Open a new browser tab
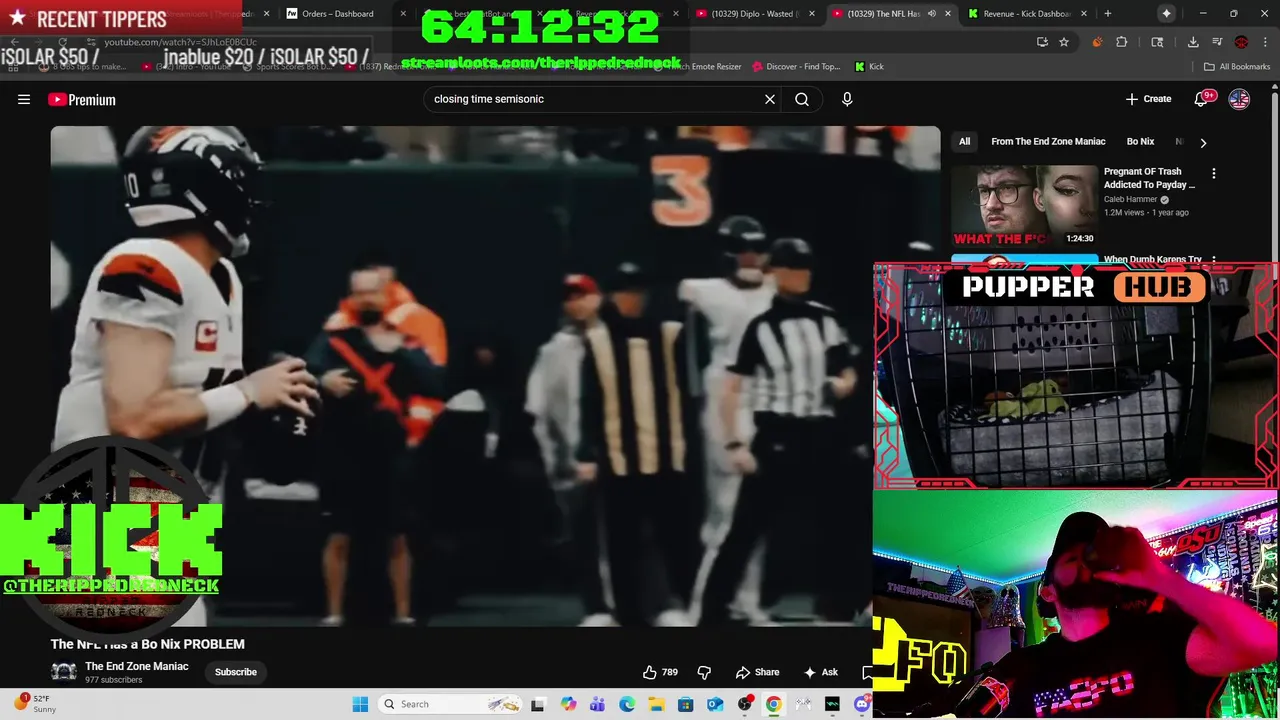The height and width of the screenshot is (720, 1280). pos(1107,14)
